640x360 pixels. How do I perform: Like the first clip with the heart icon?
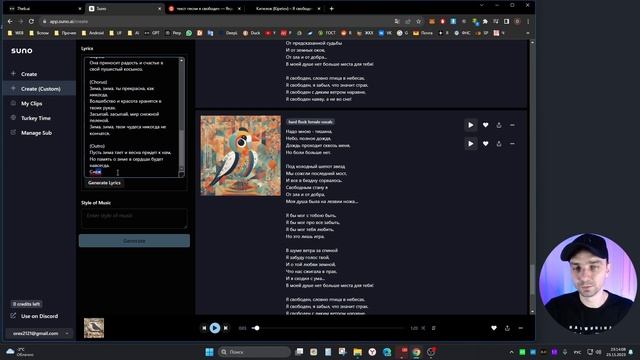tap(485, 125)
